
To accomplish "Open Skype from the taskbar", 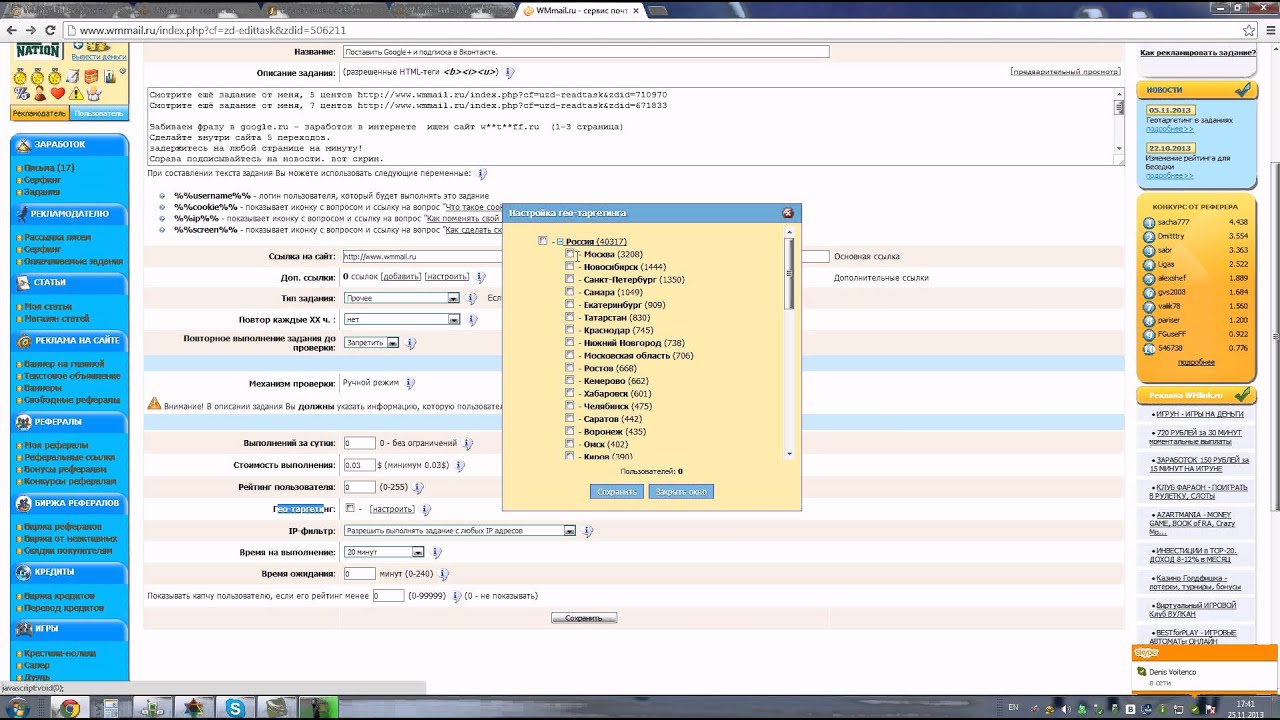I will coord(235,708).
